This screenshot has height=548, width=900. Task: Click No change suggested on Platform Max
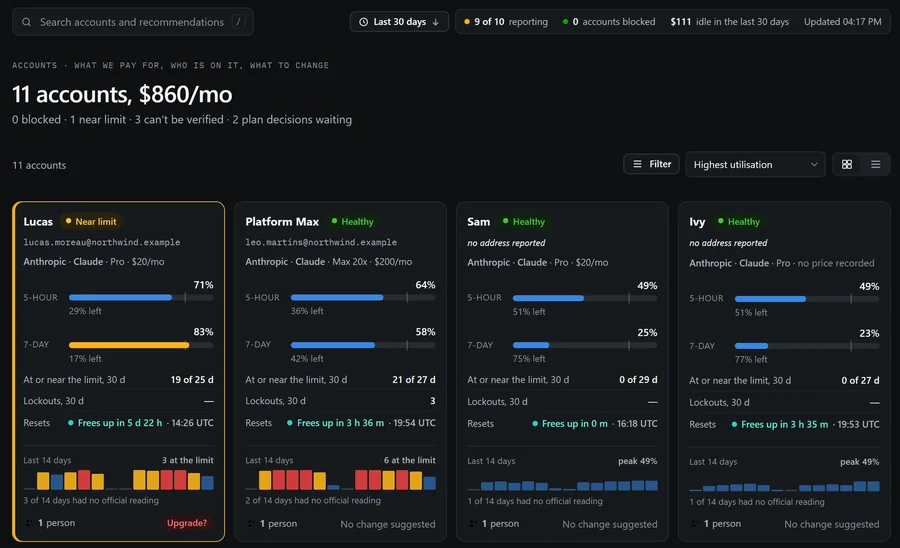(387, 524)
